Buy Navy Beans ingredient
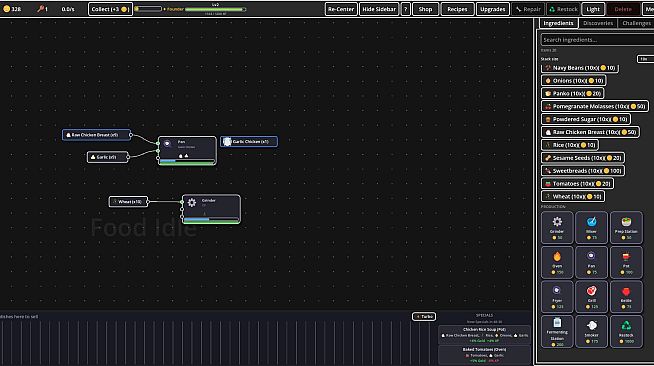This screenshot has width=654, height=366. [x=580, y=68]
